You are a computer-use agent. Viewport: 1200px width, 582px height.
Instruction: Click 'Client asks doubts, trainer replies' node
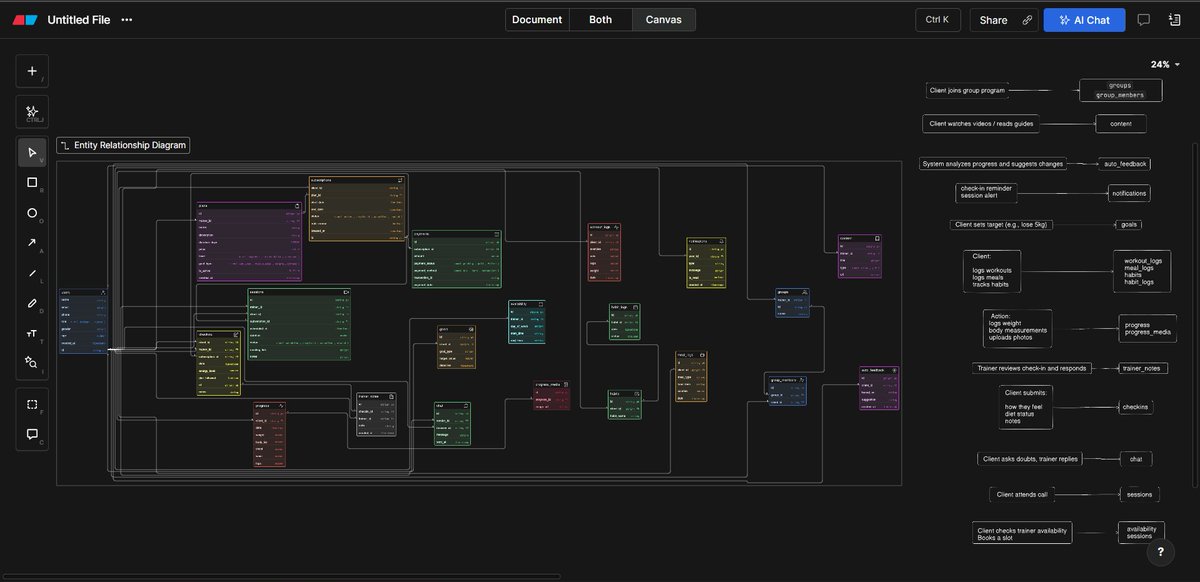point(1030,459)
